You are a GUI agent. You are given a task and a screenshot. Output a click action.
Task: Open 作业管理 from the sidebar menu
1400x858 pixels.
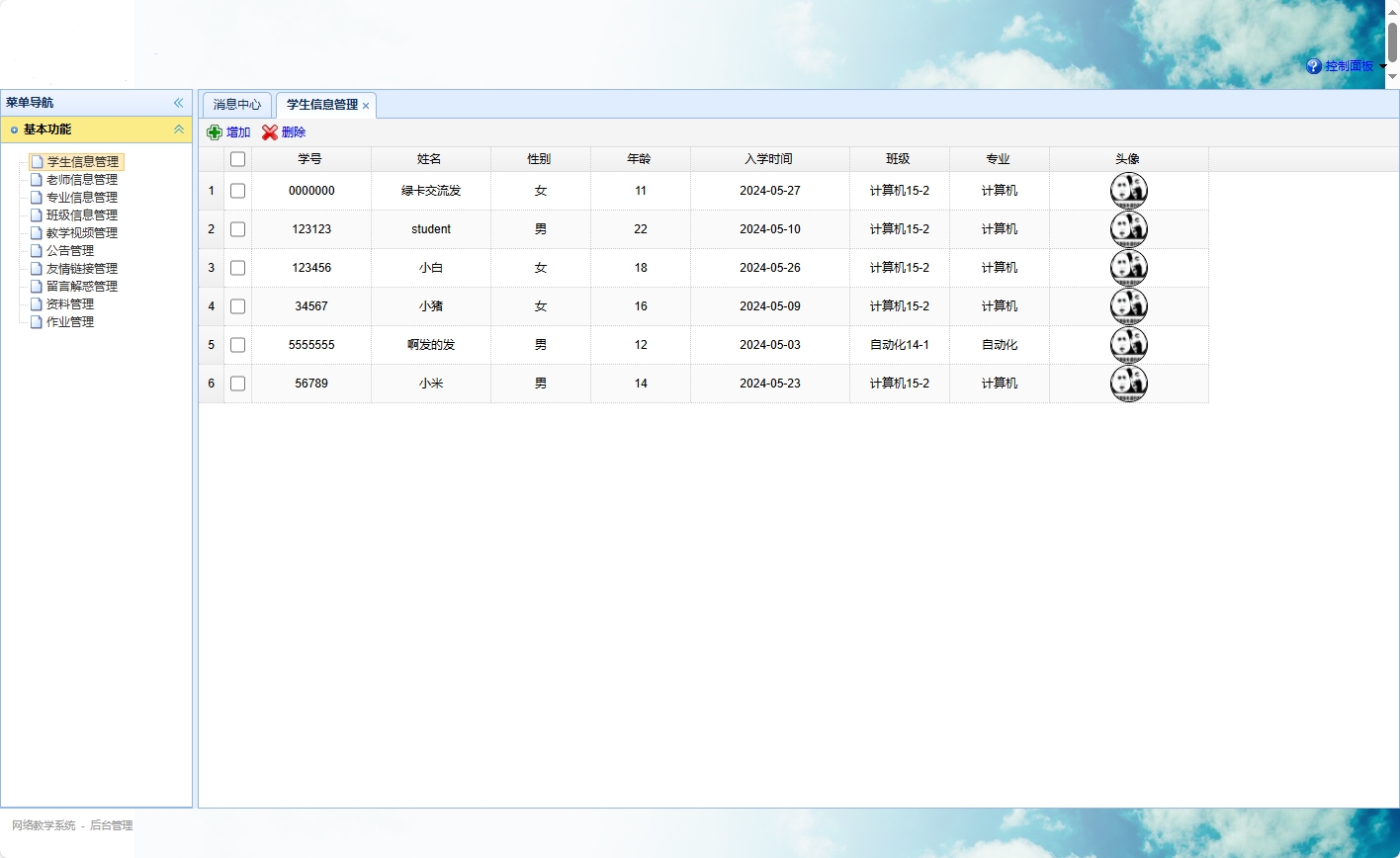click(x=69, y=322)
